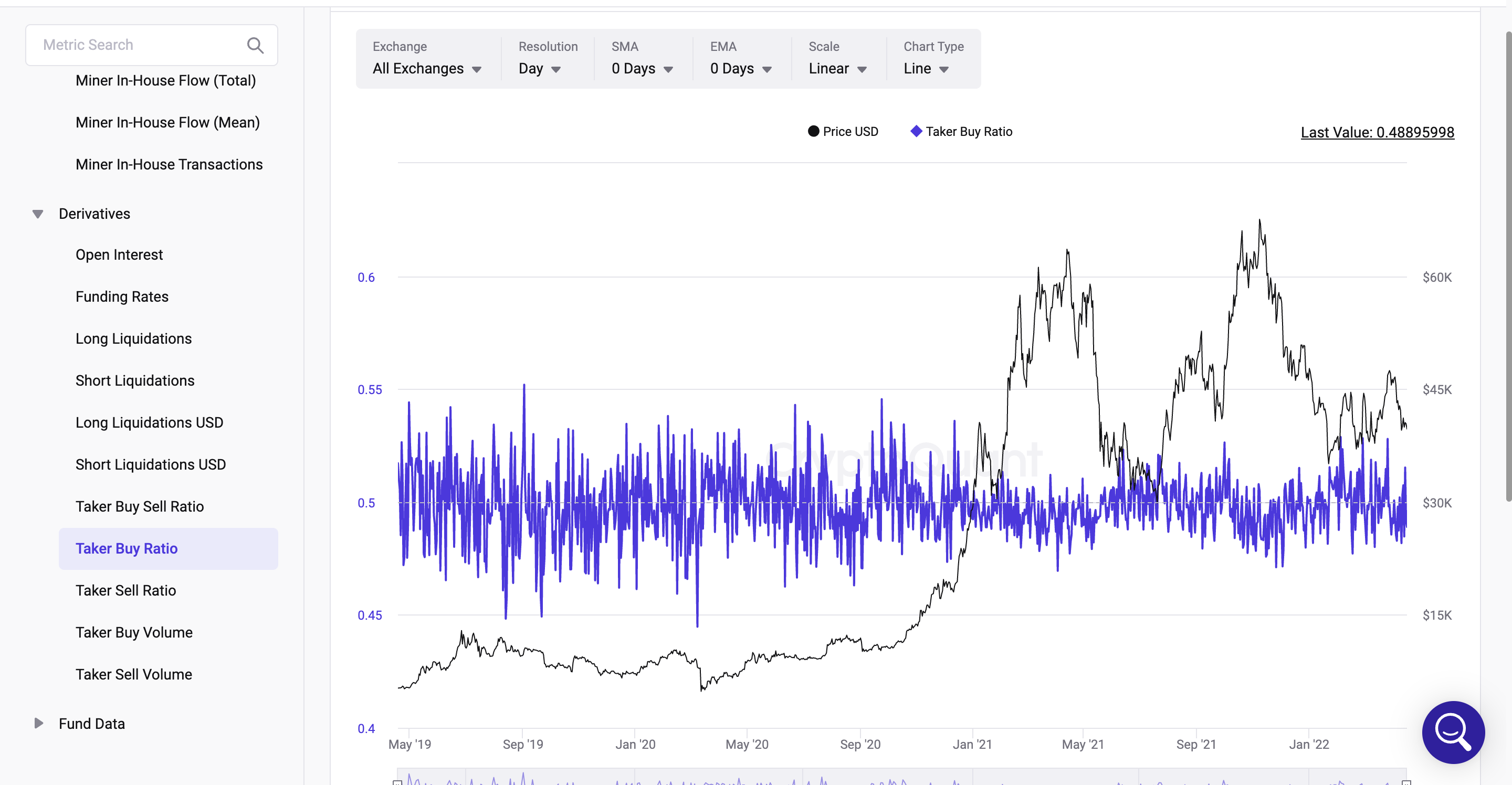Select Miner In-House Transactions metric
The height and width of the screenshot is (785, 1512).
[169, 164]
